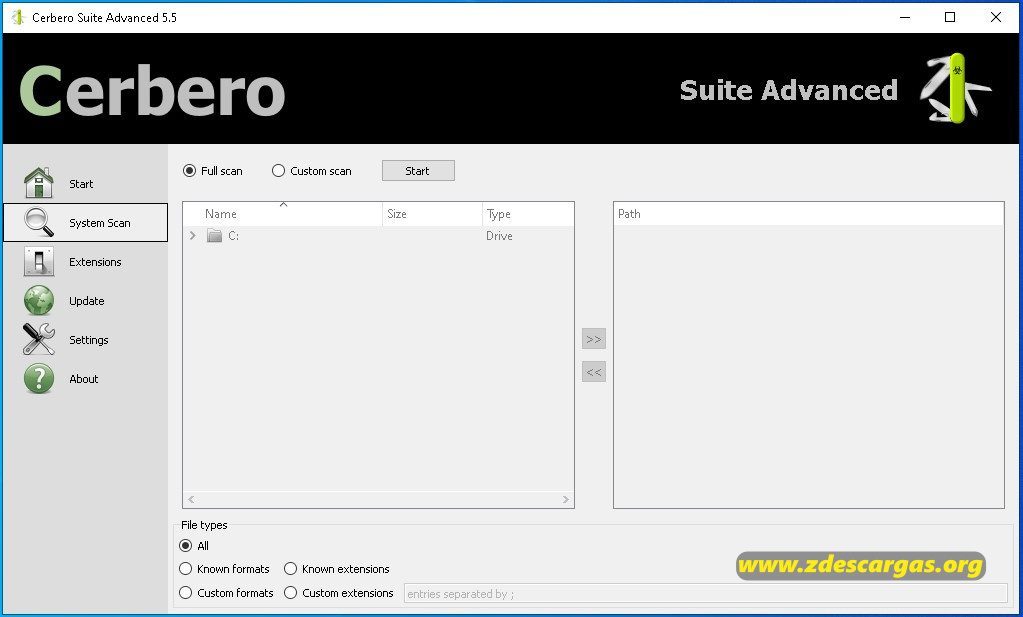Toggle sort arrow above Name column

click(283, 205)
